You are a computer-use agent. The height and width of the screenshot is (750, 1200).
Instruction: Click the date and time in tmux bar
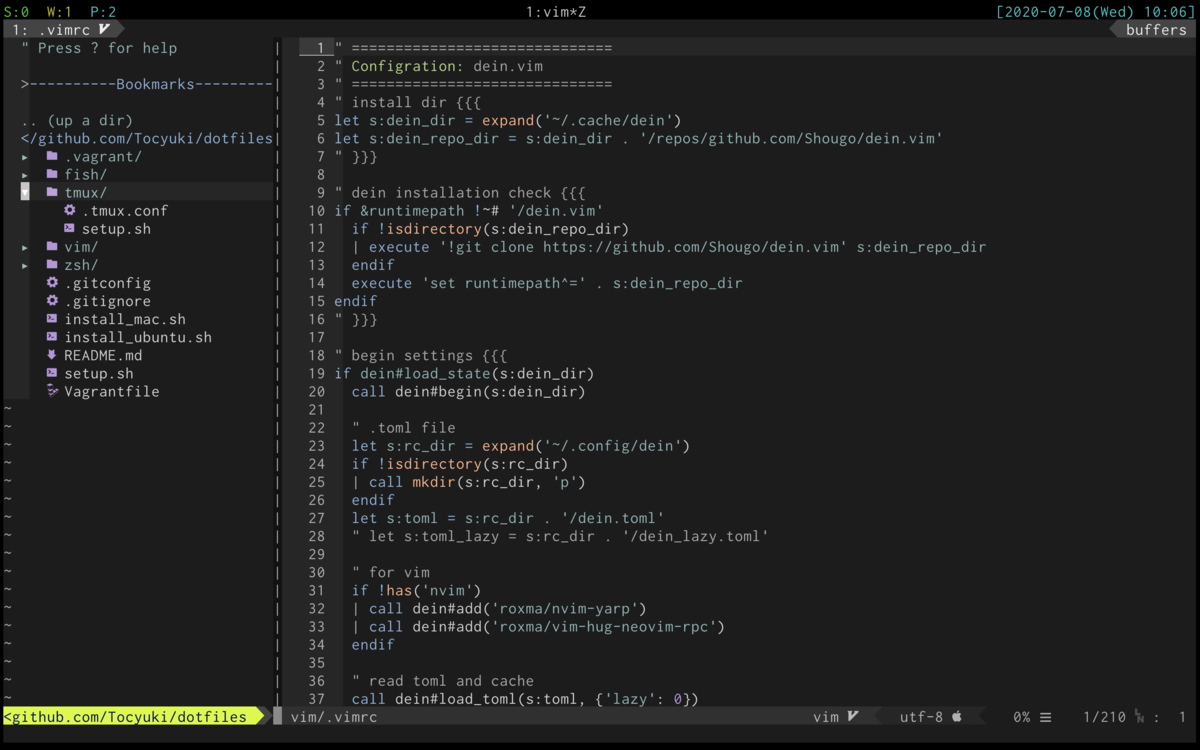(x=1095, y=12)
